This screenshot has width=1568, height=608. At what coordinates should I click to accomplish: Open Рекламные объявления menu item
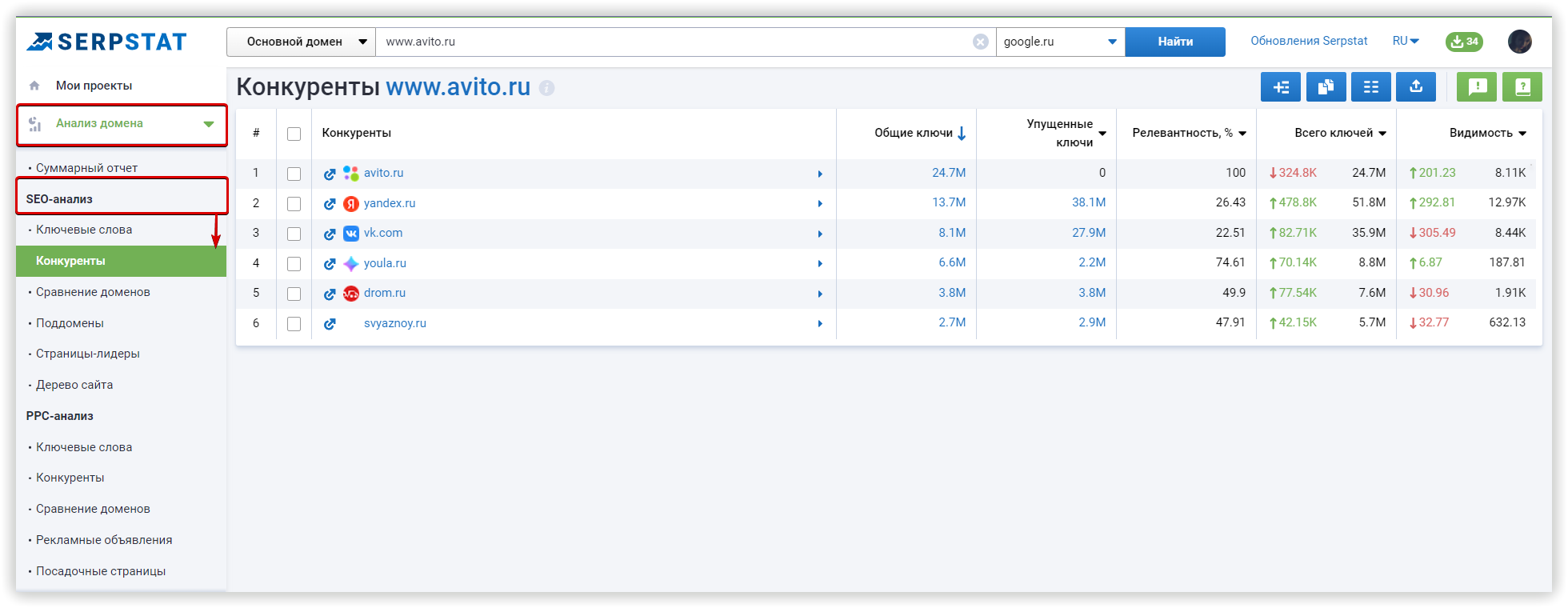pyautogui.click(x=104, y=540)
